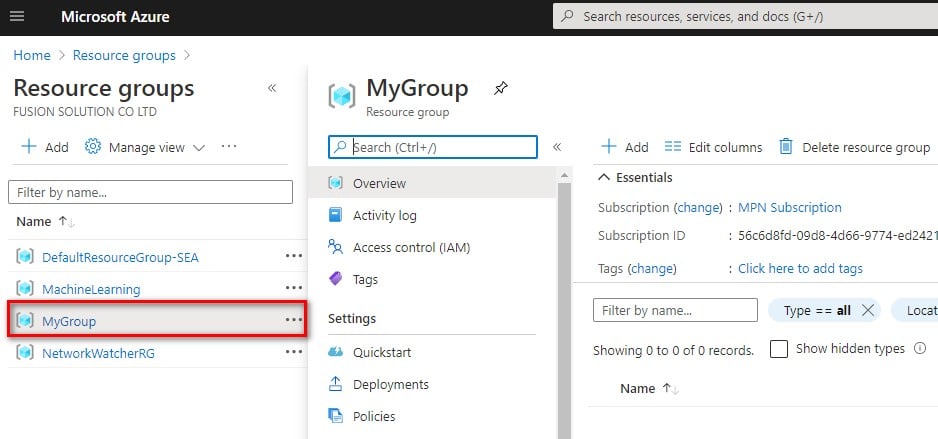Change the subscription via change link
This screenshot has width=938, height=439.
click(698, 208)
